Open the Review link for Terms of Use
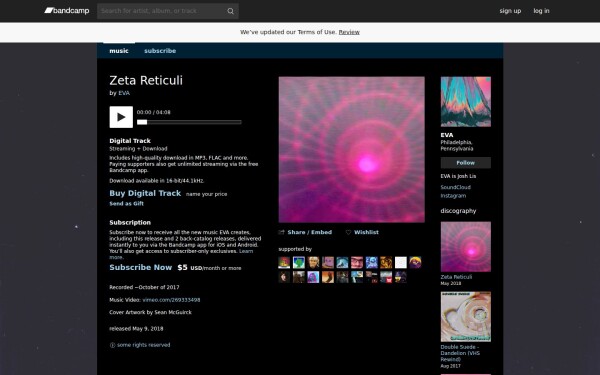Screen dimensions: 600x375 tap(349, 32)
